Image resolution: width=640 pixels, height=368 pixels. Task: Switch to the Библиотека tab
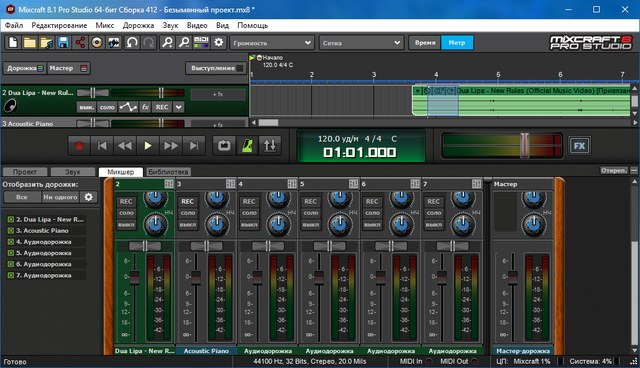(x=168, y=172)
